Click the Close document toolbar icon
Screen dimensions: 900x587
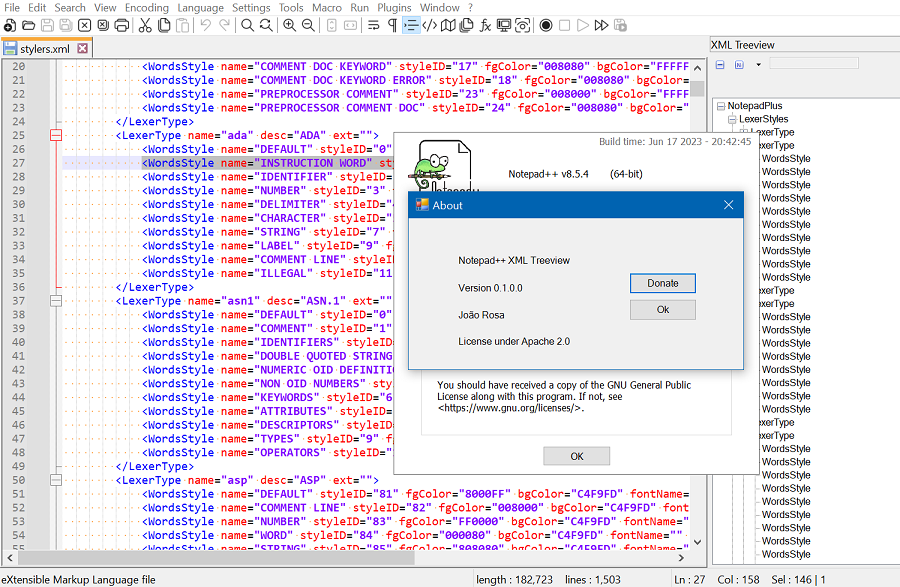(x=84, y=25)
